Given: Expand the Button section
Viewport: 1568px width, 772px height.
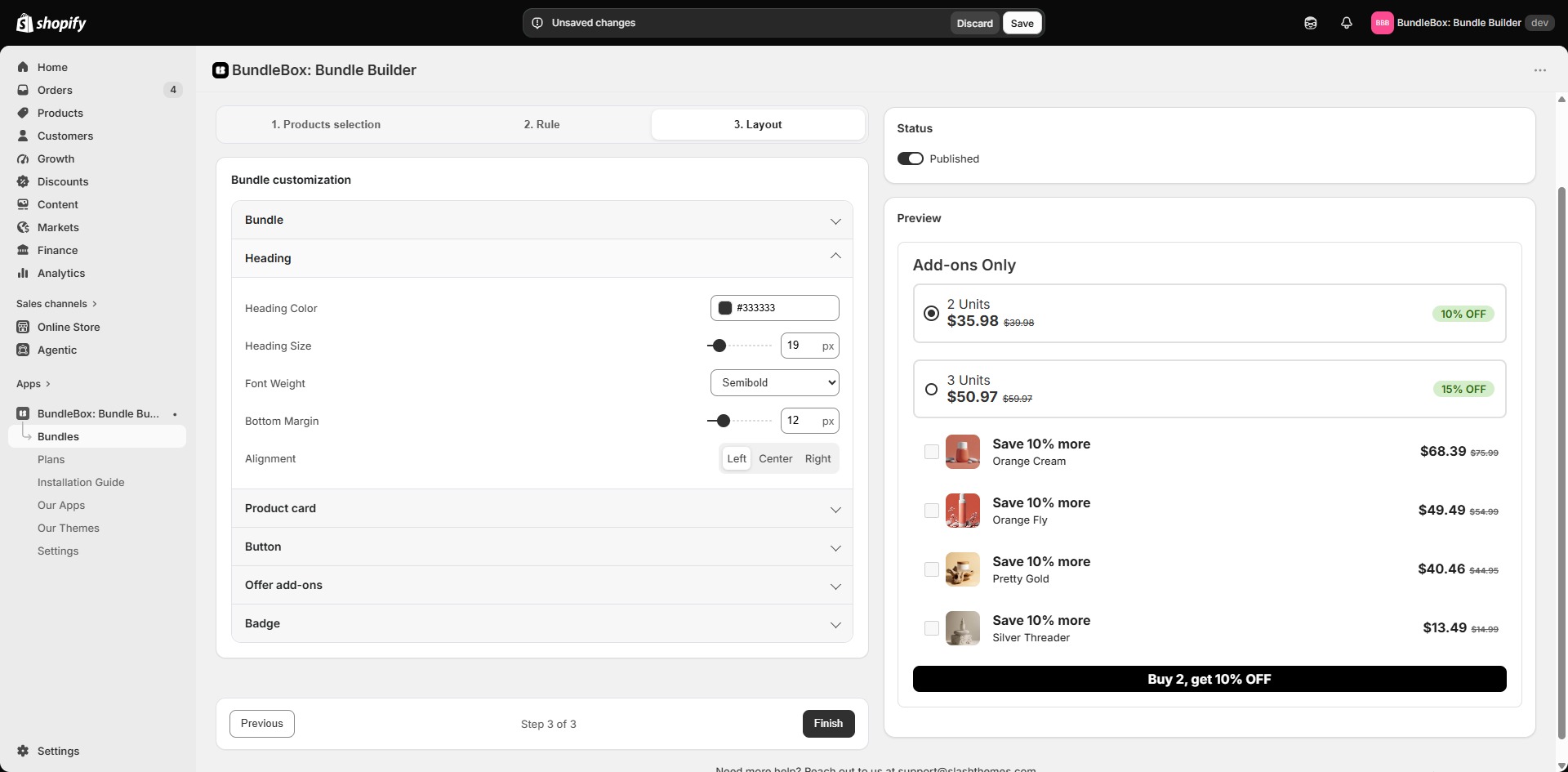Looking at the screenshot, I should pos(542,547).
